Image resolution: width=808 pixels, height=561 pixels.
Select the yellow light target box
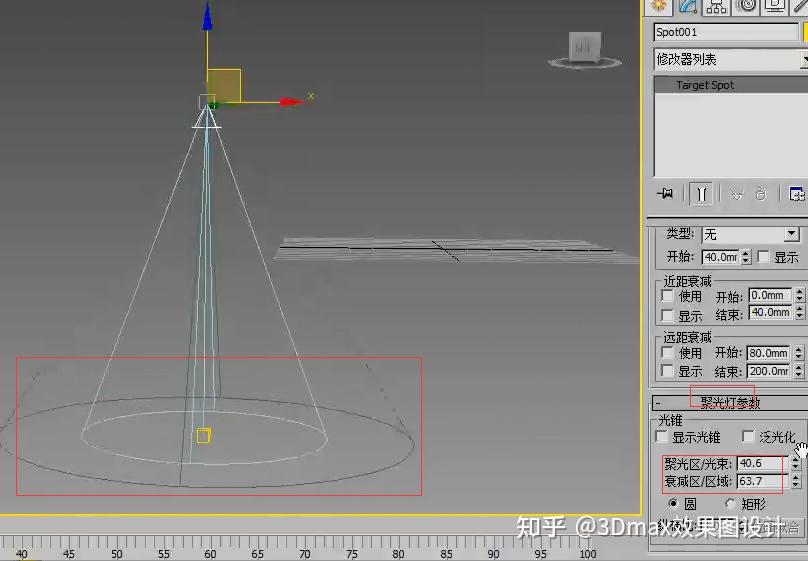[204, 436]
